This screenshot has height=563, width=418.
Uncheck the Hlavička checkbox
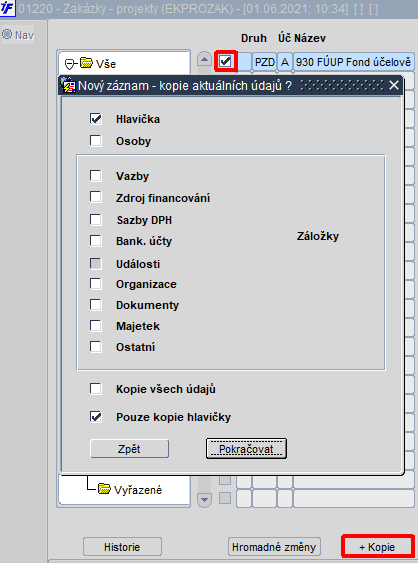click(96, 119)
